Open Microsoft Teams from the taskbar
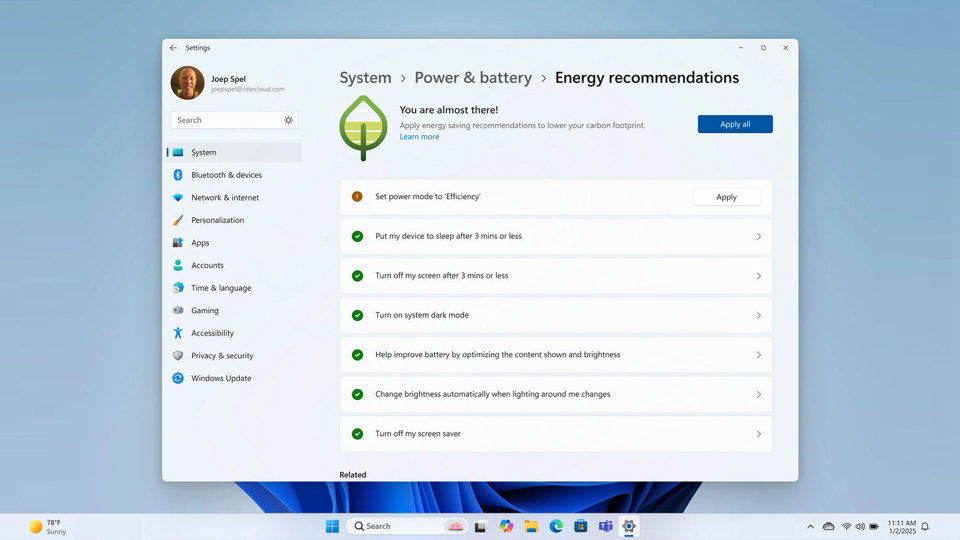The height and width of the screenshot is (540, 960). (606, 527)
